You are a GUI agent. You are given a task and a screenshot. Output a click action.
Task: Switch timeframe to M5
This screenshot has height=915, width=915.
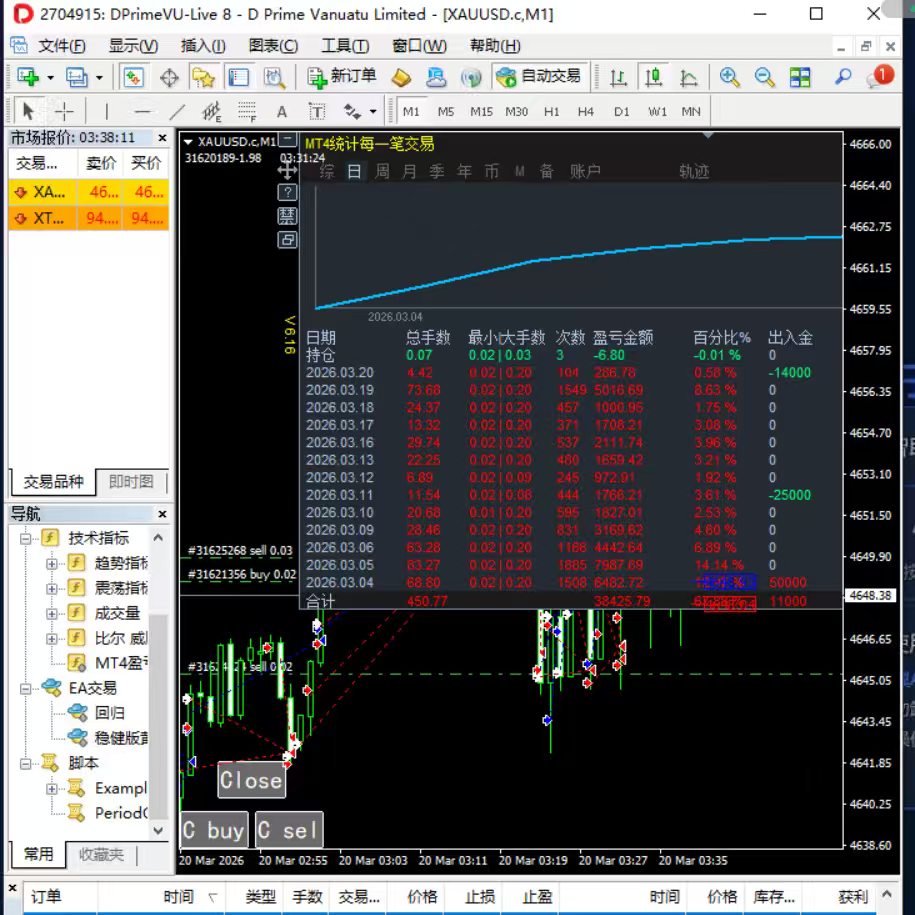446,111
